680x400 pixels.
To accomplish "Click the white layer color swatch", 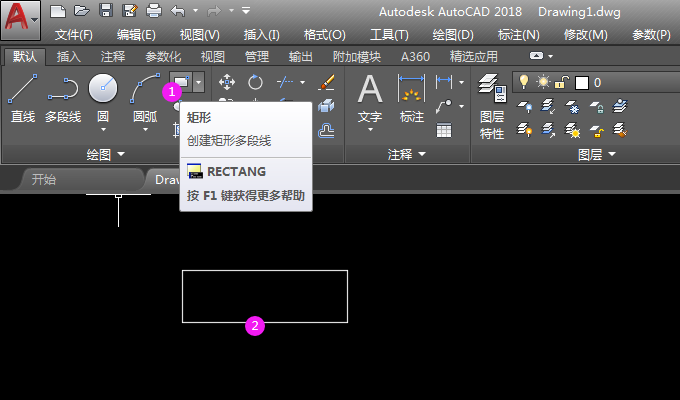I will (x=582, y=82).
